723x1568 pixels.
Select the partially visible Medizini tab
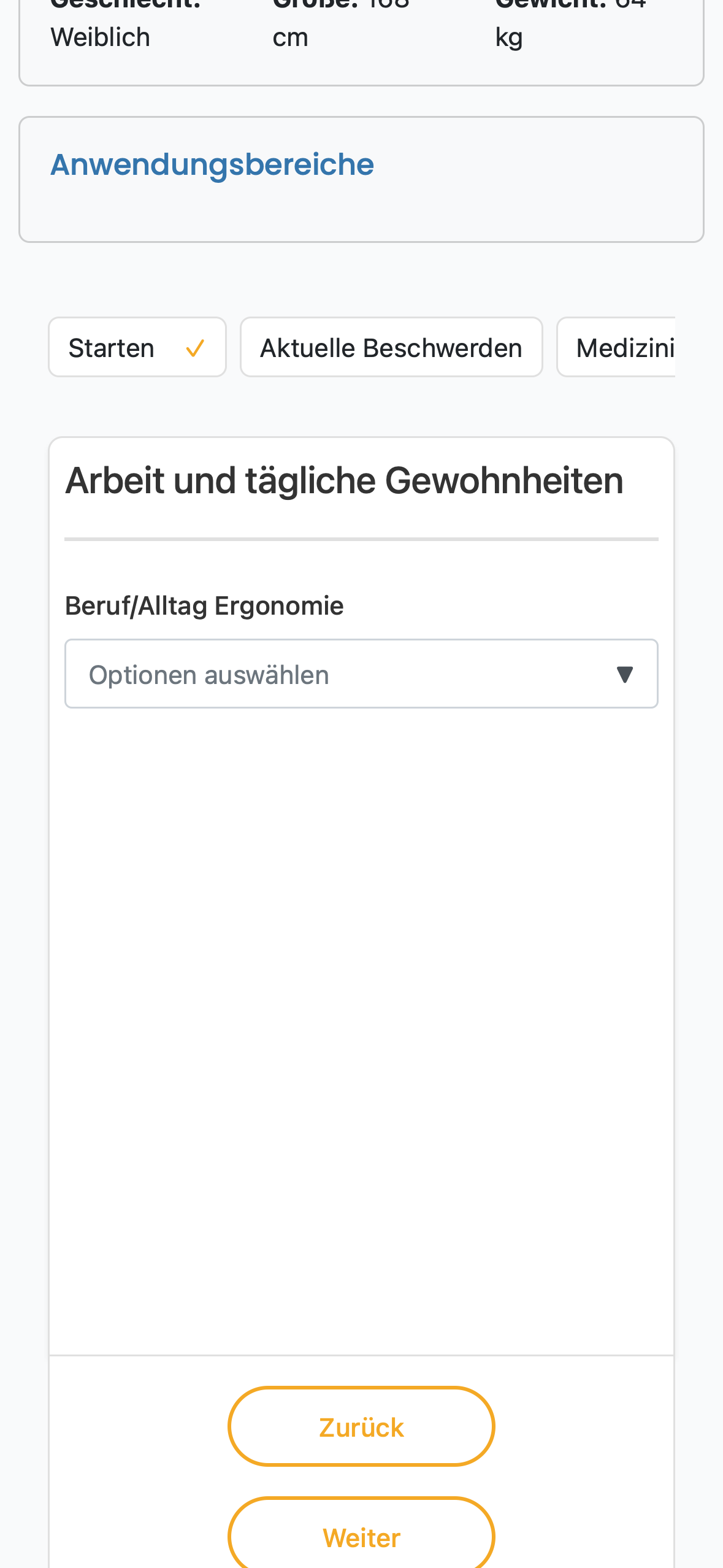point(616,347)
